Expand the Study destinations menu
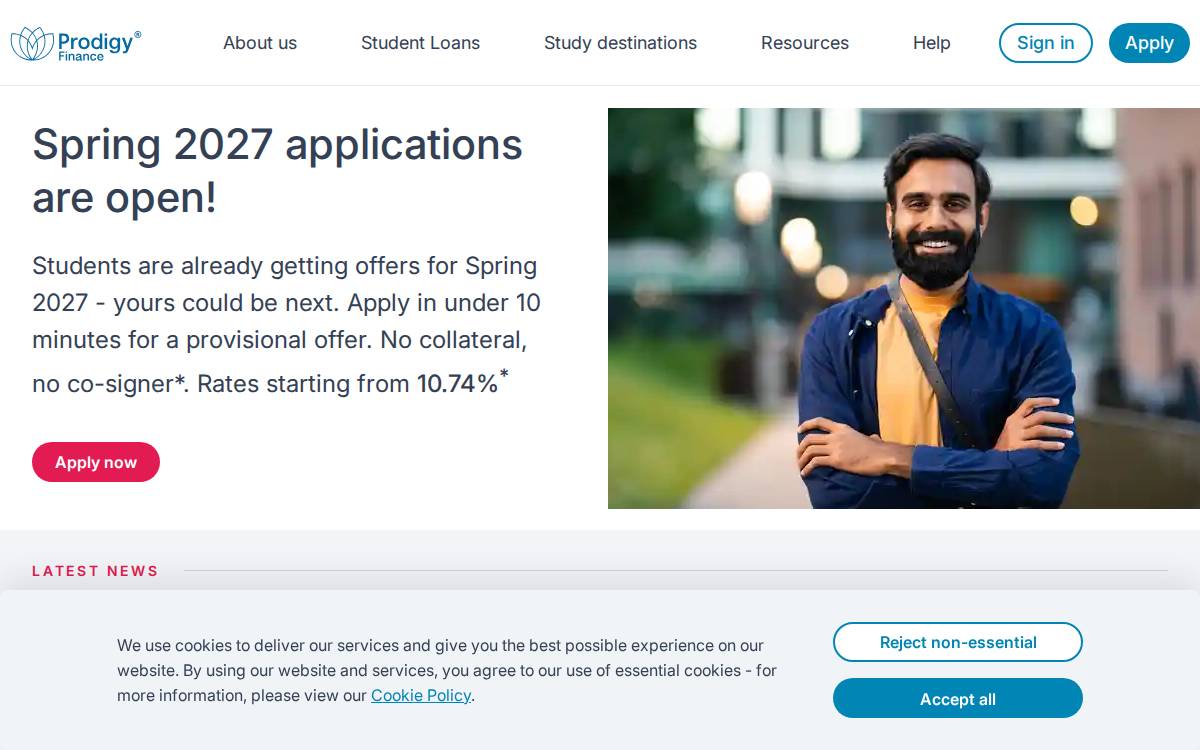The height and width of the screenshot is (750, 1200). click(620, 43)
